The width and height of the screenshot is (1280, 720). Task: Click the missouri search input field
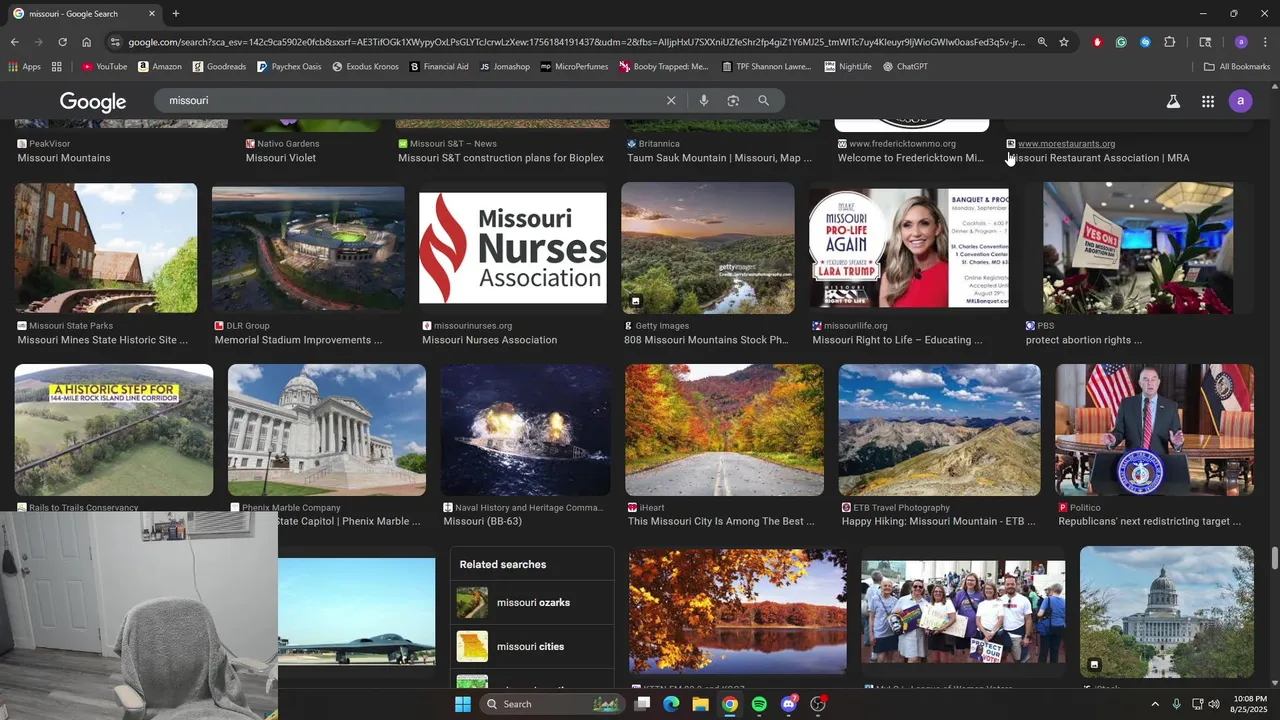(x=410, y=100)
